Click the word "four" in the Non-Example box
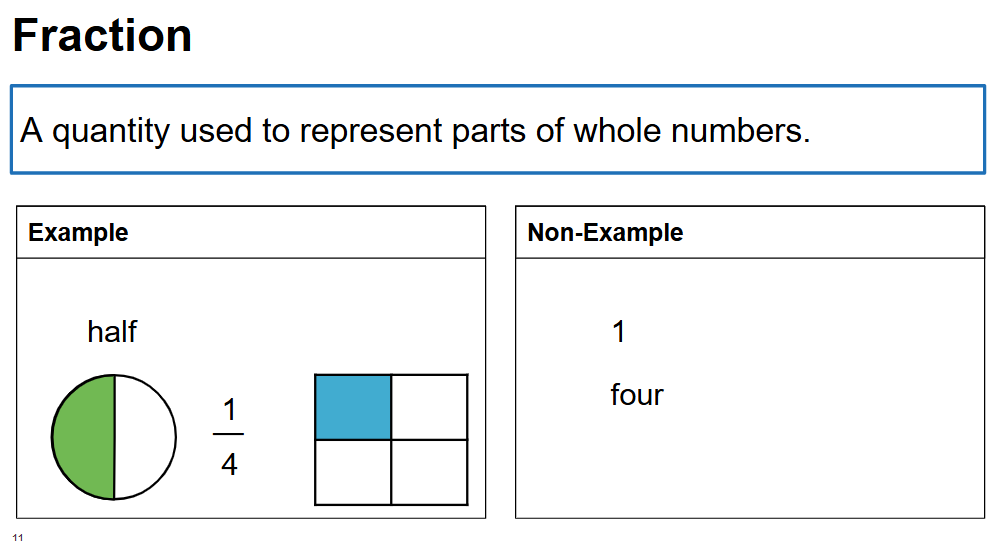The image size is (1006, 541). click(x=637, y=395)
